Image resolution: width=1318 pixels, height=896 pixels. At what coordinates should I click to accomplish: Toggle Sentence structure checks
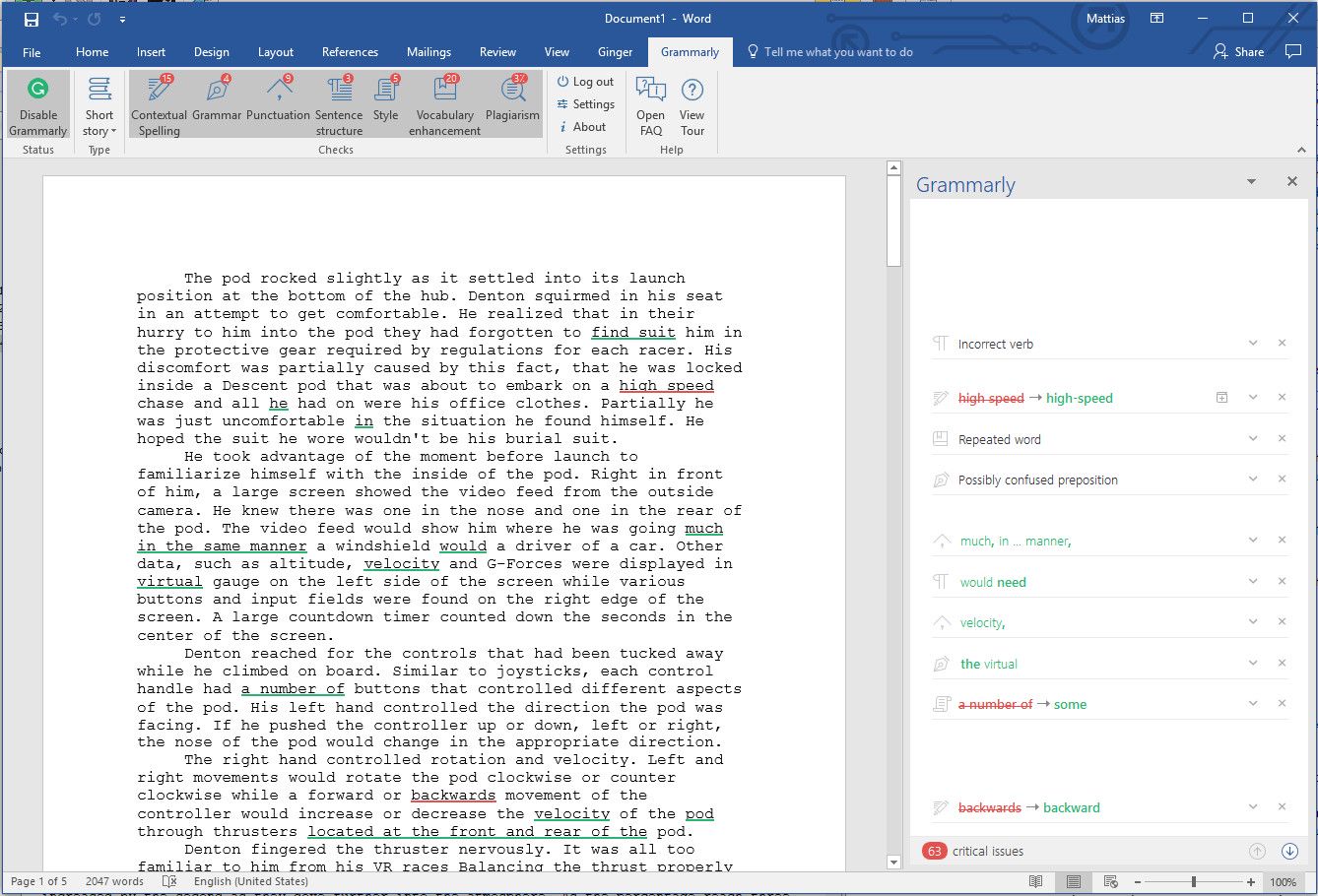point(339,106)
